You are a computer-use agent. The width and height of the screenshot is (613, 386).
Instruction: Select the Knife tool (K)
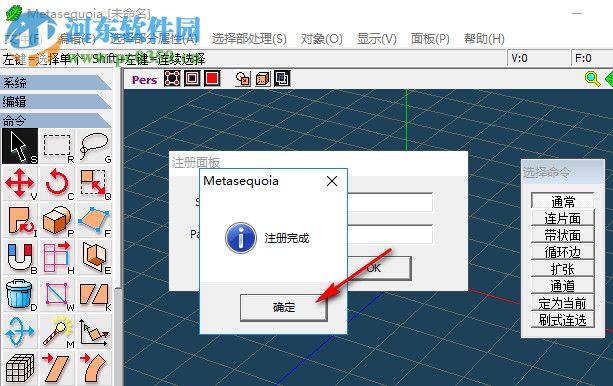point(94,295)
